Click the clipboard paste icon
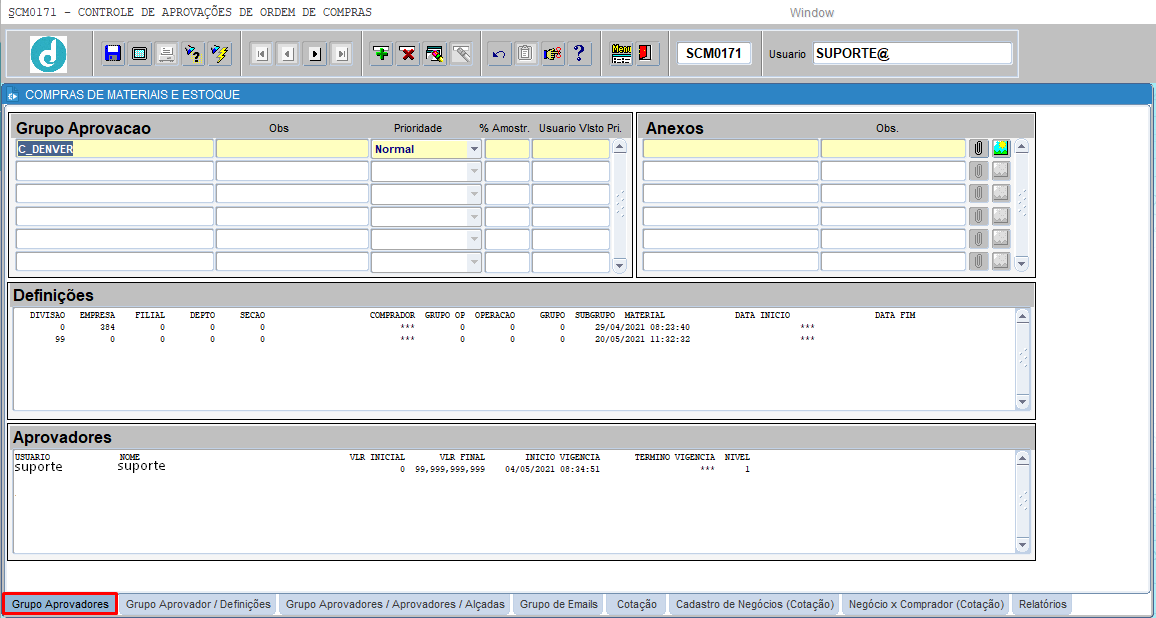 [x=526, y=54]
